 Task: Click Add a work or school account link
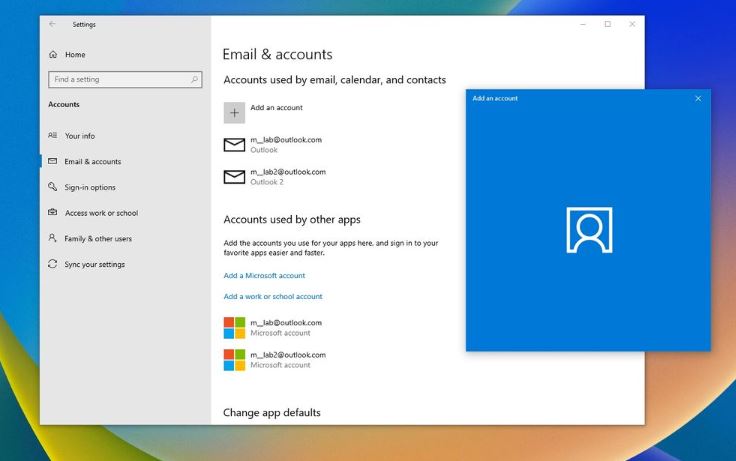click(273, 297)
